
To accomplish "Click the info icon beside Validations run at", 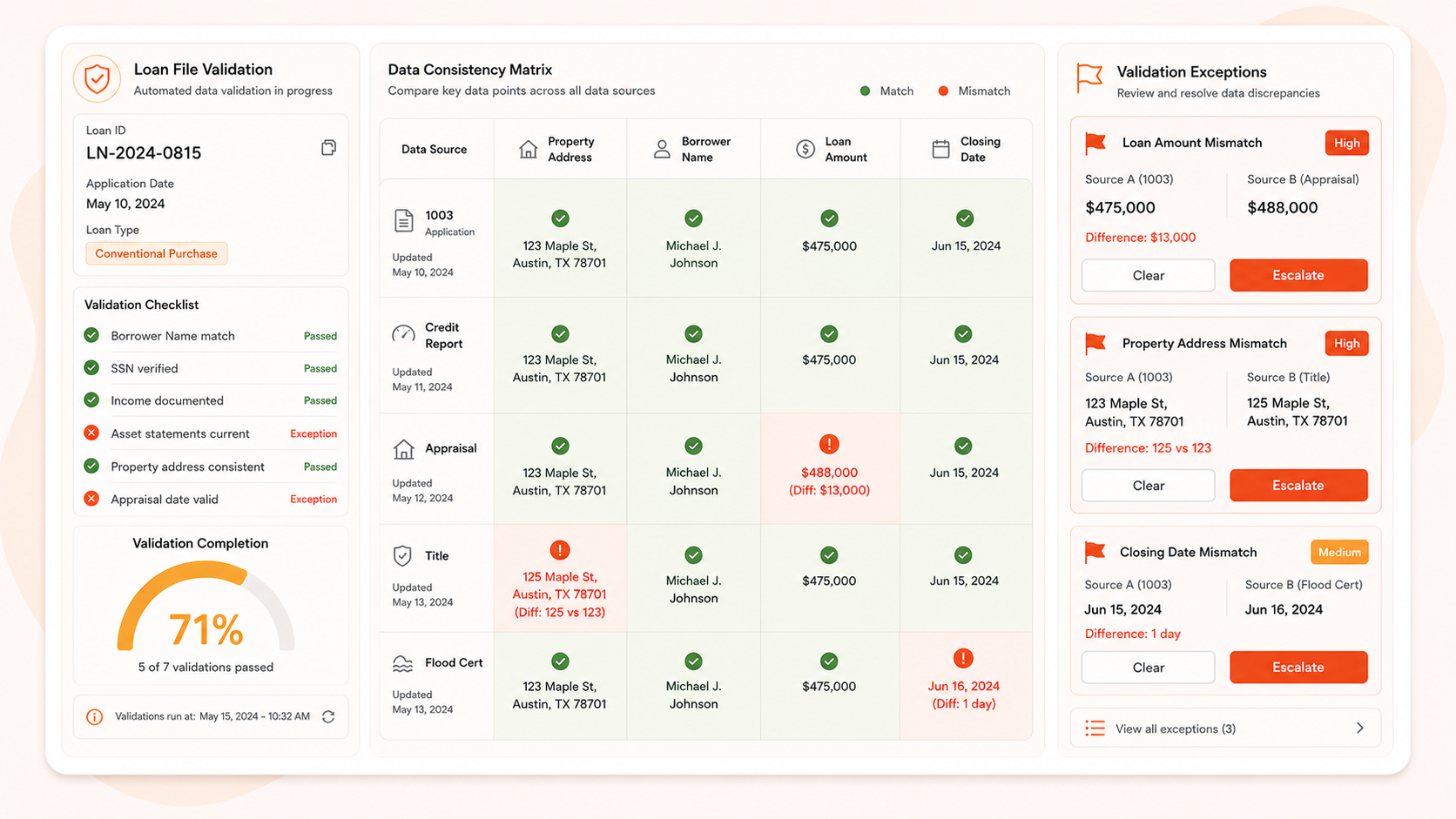I will click(94, 717).
